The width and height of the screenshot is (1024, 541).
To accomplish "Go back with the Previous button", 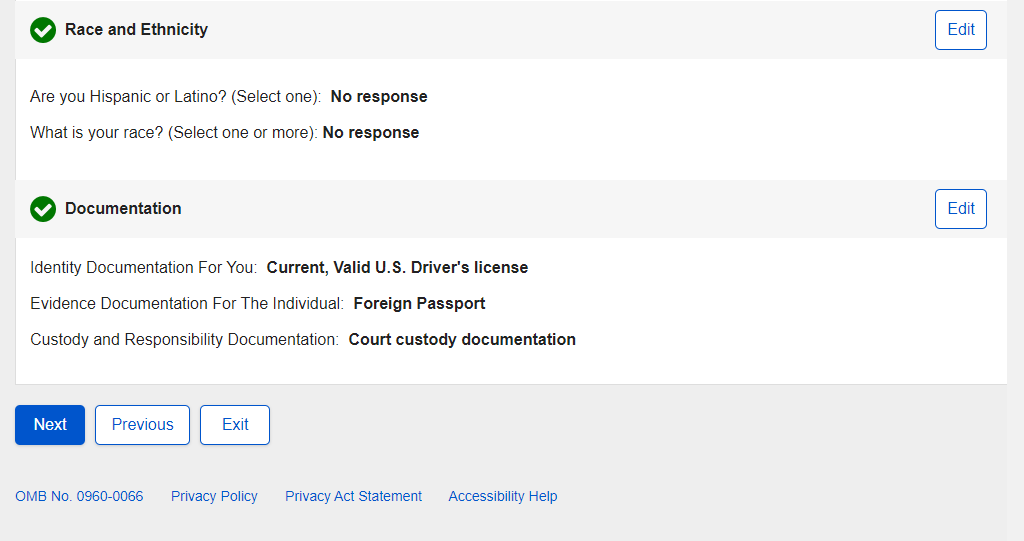I will point(142,425).
